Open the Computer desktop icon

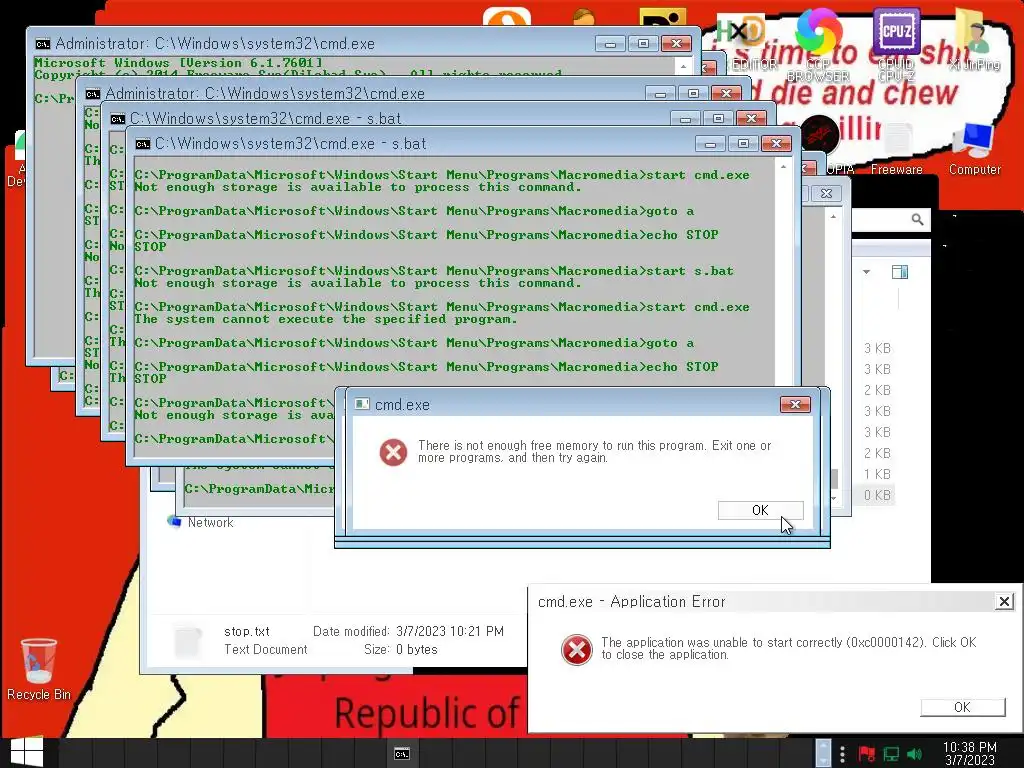pyautogui.click(x=974, y=140)
